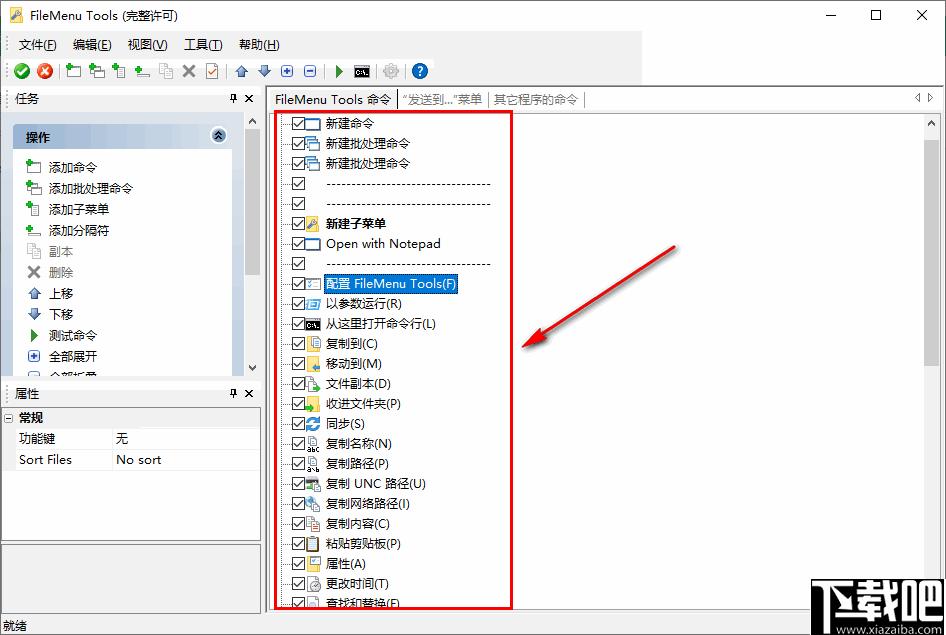This screenshot has height=635, width=946.
Task: Toggle the 同步(S) command checkbox
Action: [299, 423]
